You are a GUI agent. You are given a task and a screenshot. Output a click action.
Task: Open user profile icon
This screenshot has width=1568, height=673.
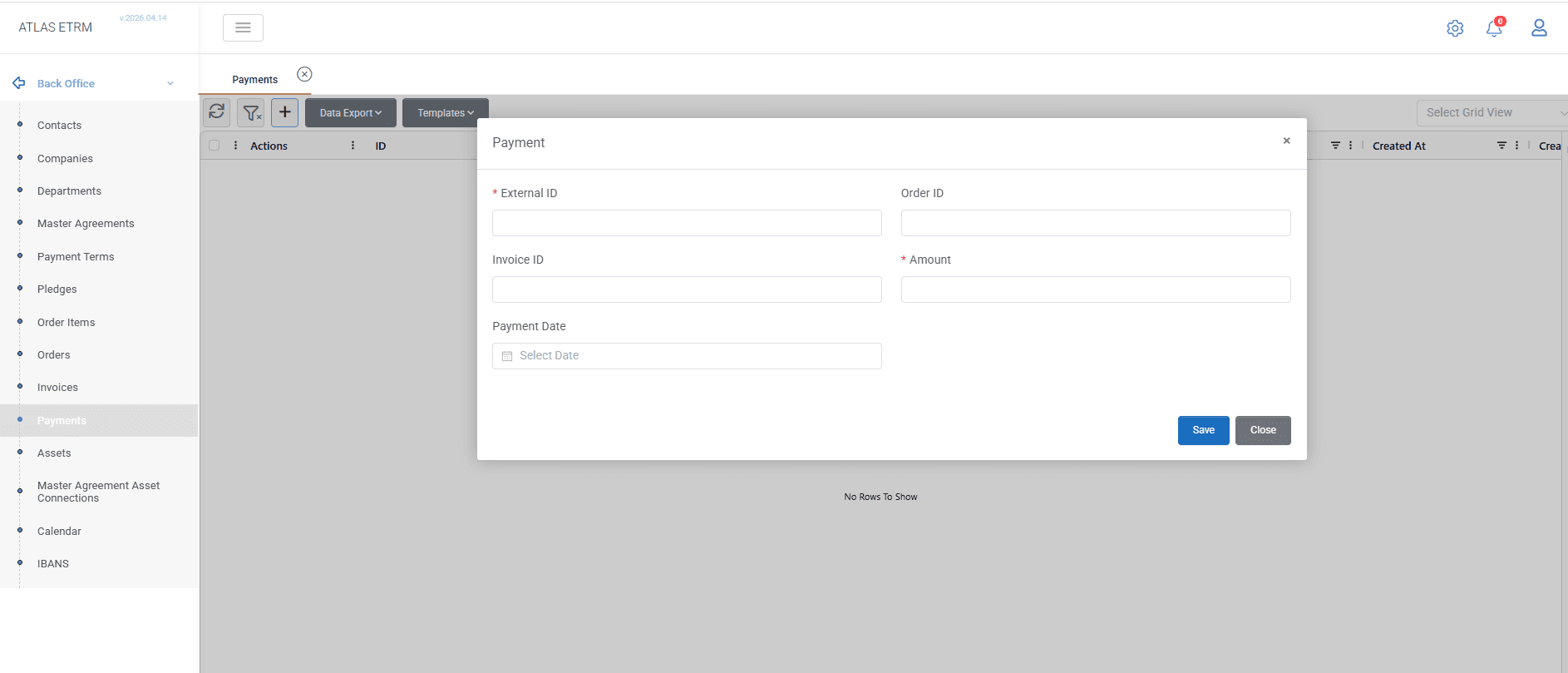(x=1539, y=28)
